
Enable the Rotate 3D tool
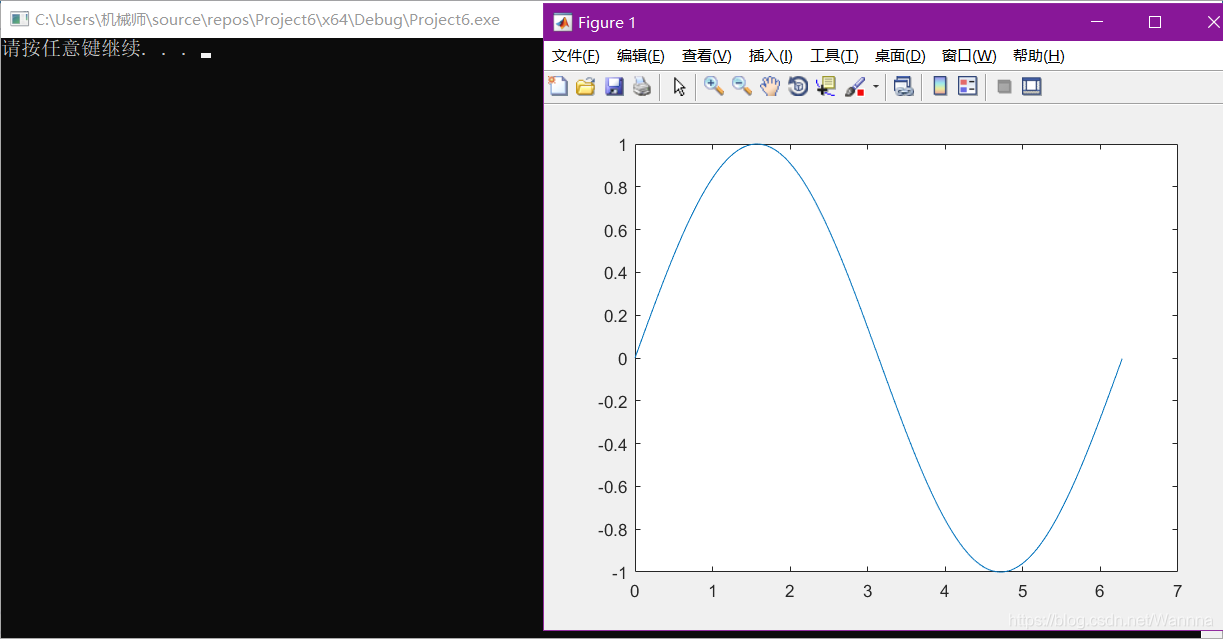click(x=798, y=86)
